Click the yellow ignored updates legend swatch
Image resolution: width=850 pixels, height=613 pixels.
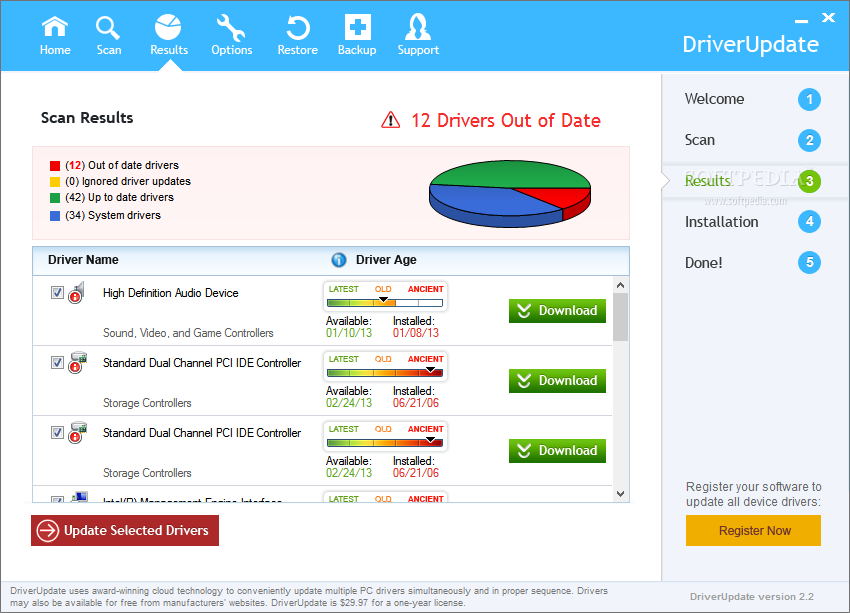pyautogui.click(x=55, y=182)
